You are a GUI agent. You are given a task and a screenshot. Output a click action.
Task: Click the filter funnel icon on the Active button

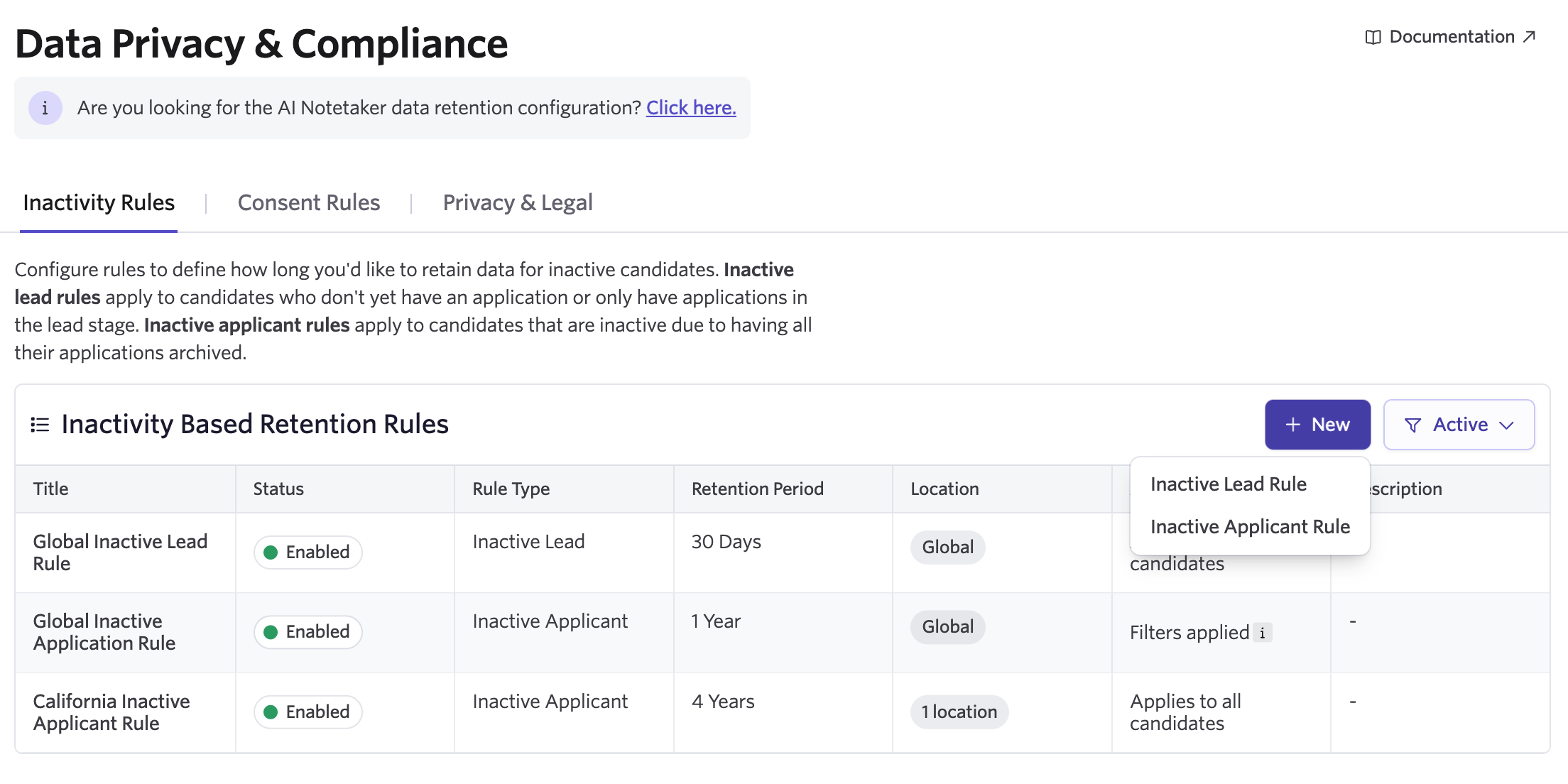point(1412,425)
